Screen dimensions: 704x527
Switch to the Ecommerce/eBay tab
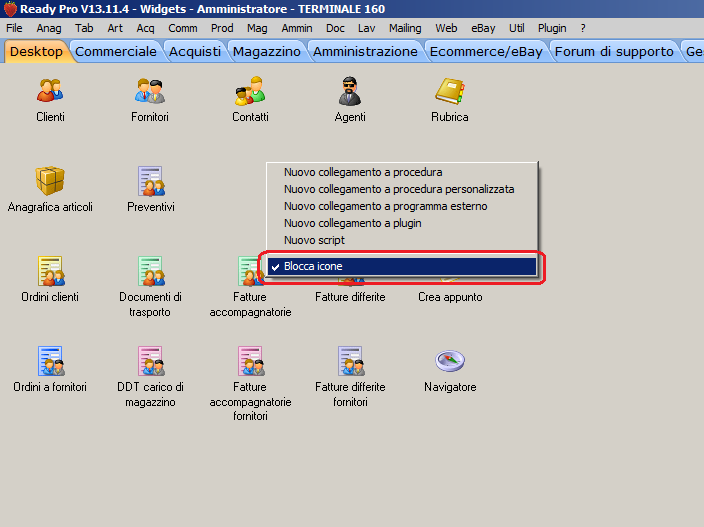[486, 52]
